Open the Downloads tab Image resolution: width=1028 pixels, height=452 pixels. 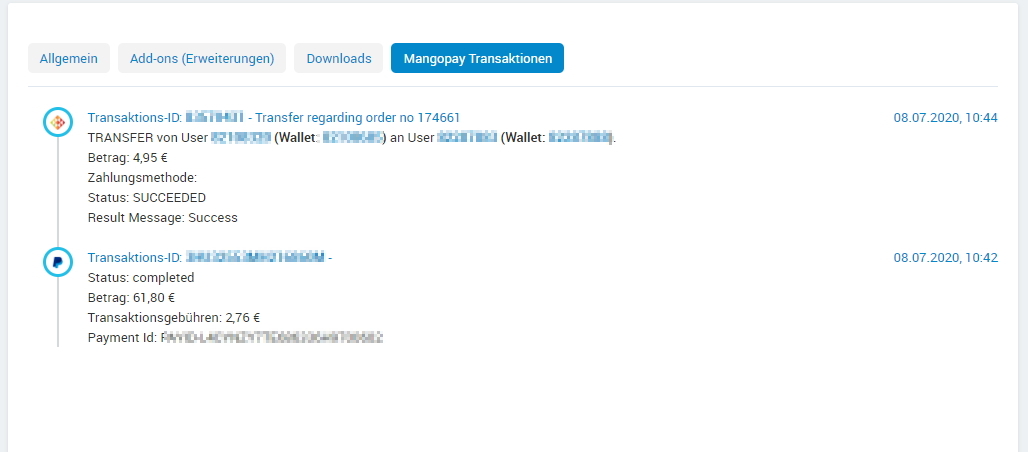tap(339, 58)
